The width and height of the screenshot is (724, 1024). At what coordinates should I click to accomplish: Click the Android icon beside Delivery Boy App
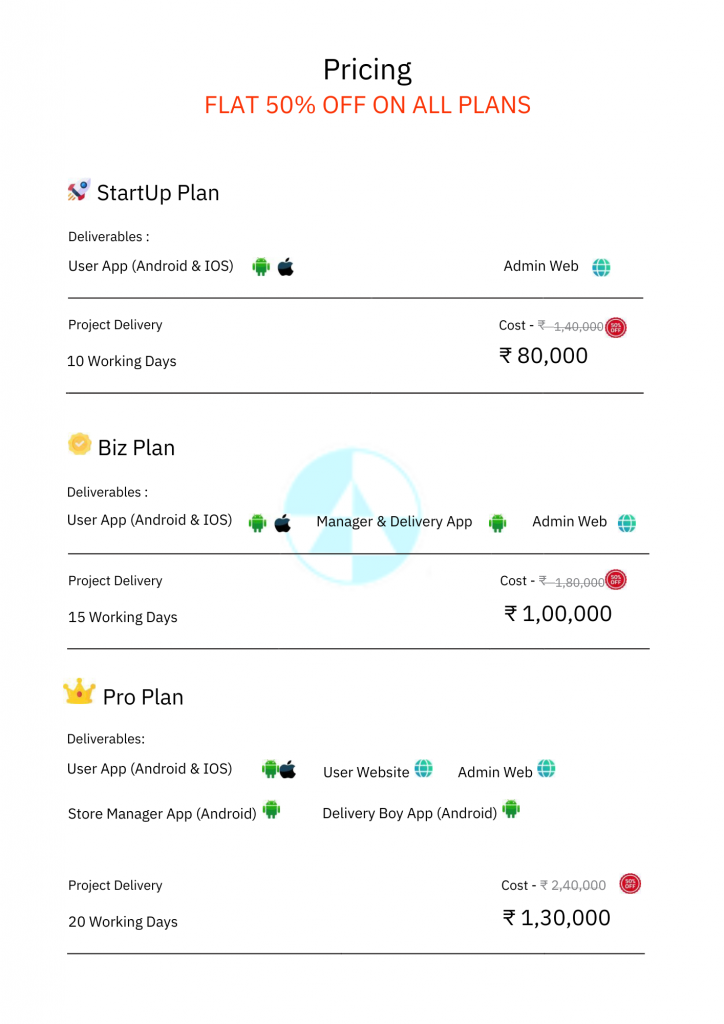click(511, 809)
